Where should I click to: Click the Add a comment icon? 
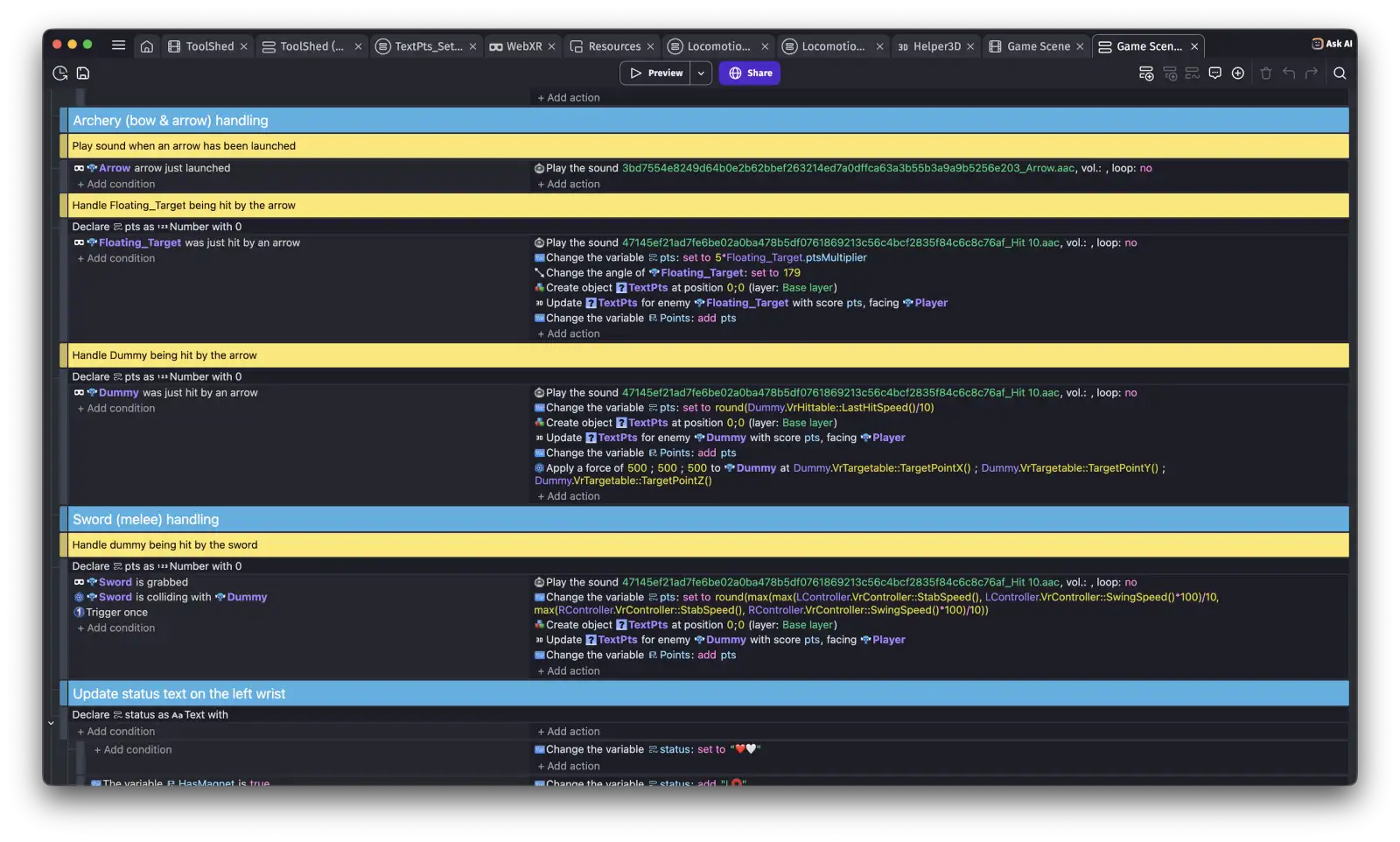(1214, 74)
